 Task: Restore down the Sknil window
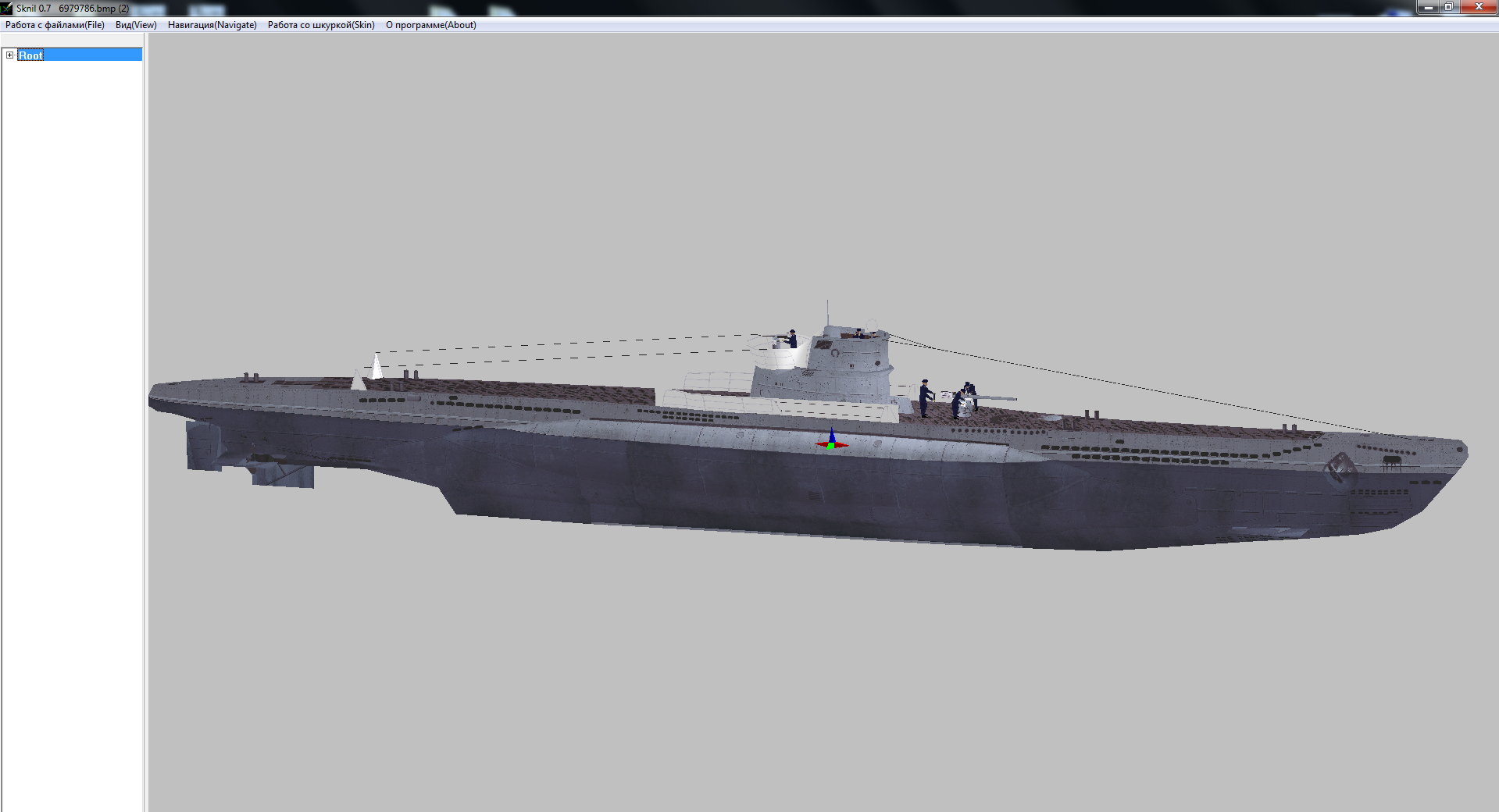tap(1448, 7)
